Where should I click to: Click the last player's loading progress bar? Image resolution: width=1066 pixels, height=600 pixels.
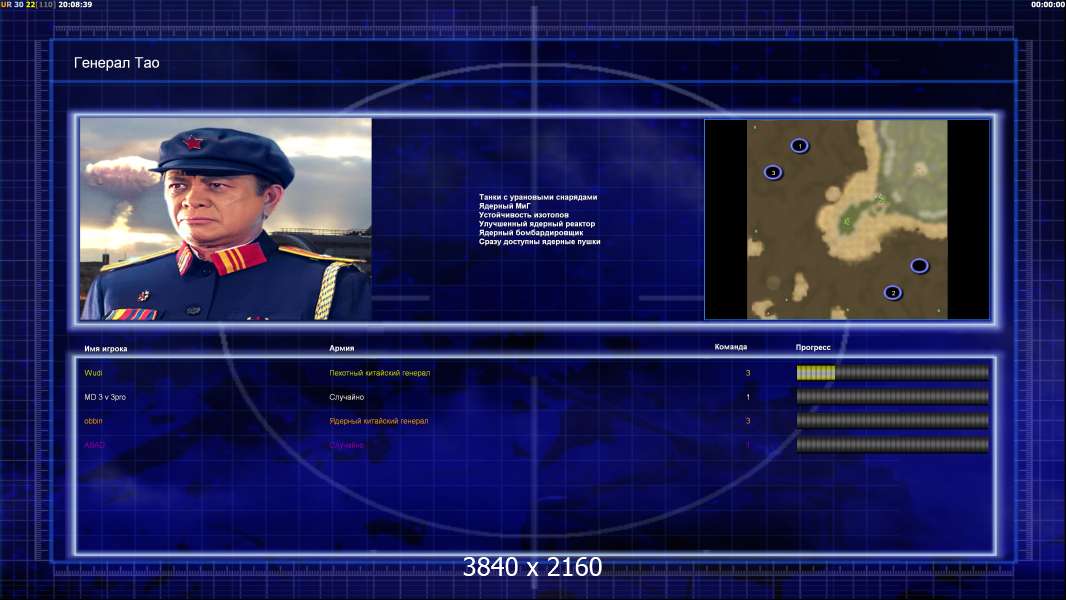coord(893,445)
